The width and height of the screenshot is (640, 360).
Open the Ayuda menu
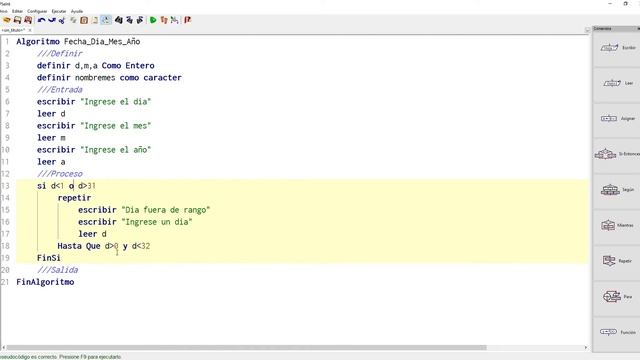pyautogui.click(x=77, y=11)
